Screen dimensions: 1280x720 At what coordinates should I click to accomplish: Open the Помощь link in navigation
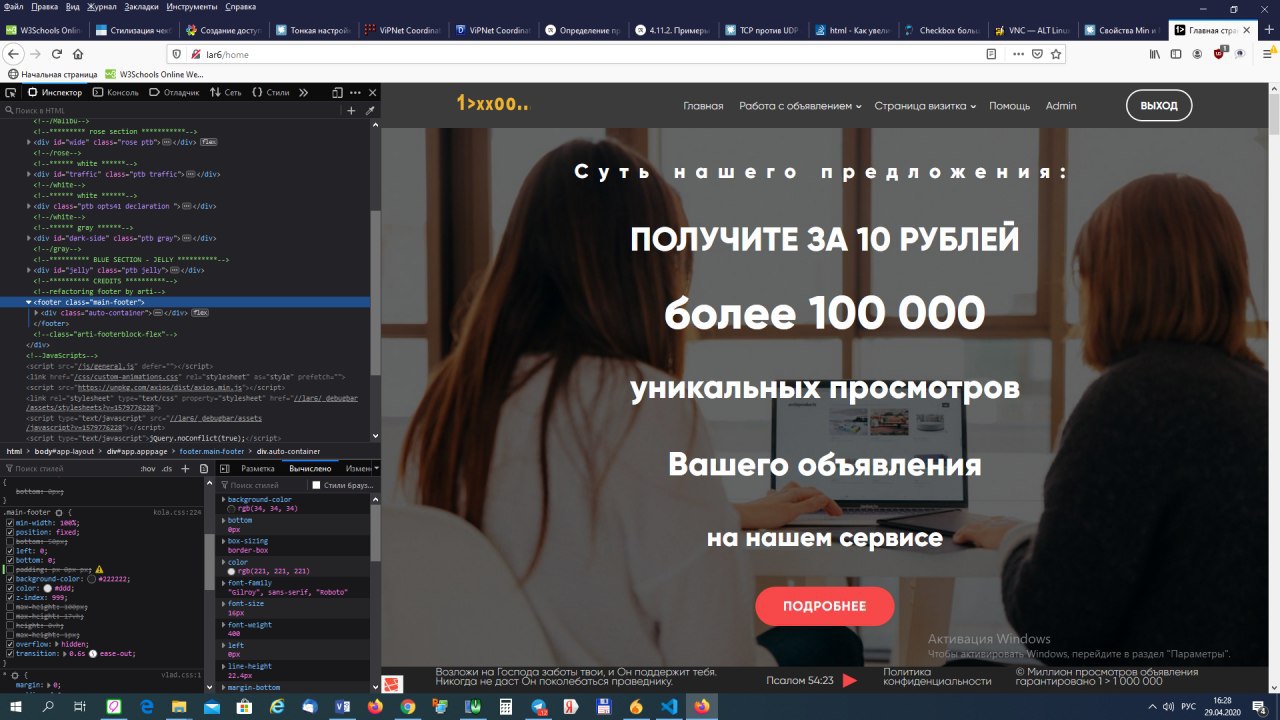(1009, 106)
